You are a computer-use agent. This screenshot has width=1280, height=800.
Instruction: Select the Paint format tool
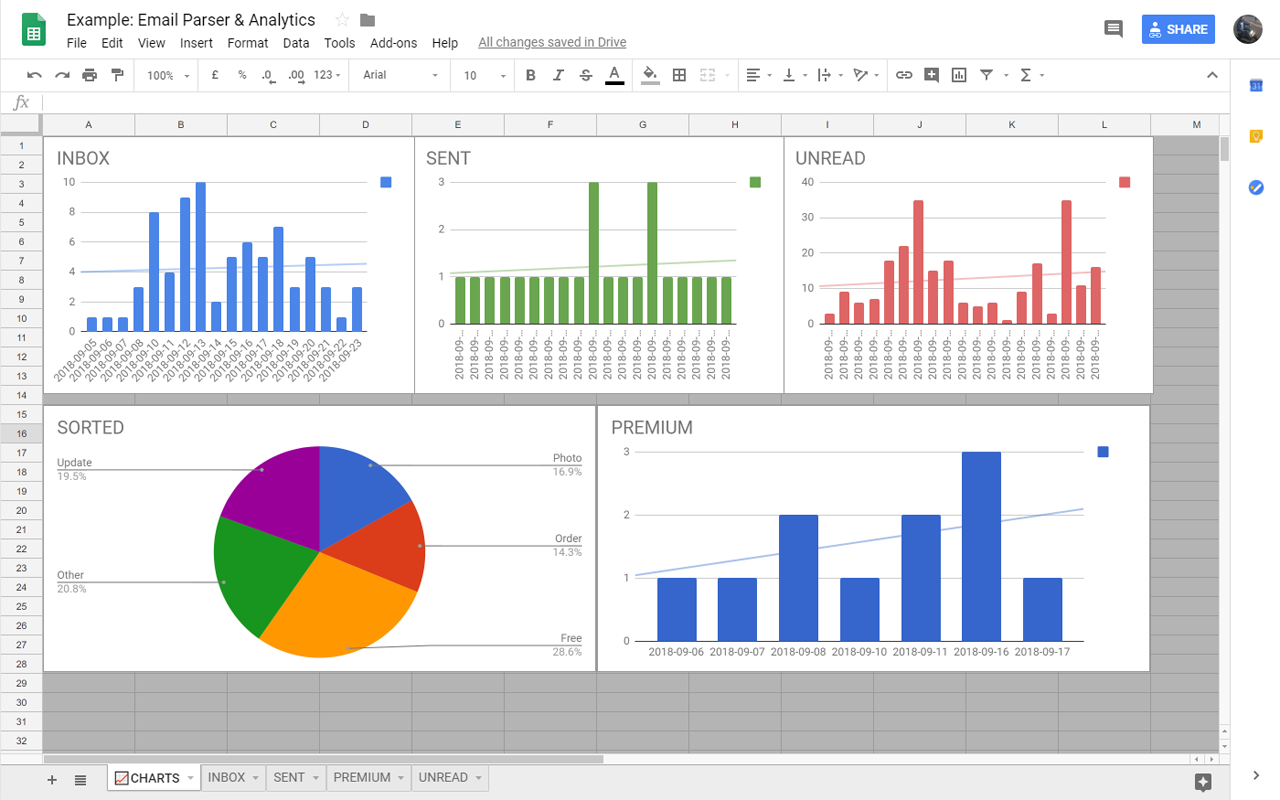[x=117, y=75]
